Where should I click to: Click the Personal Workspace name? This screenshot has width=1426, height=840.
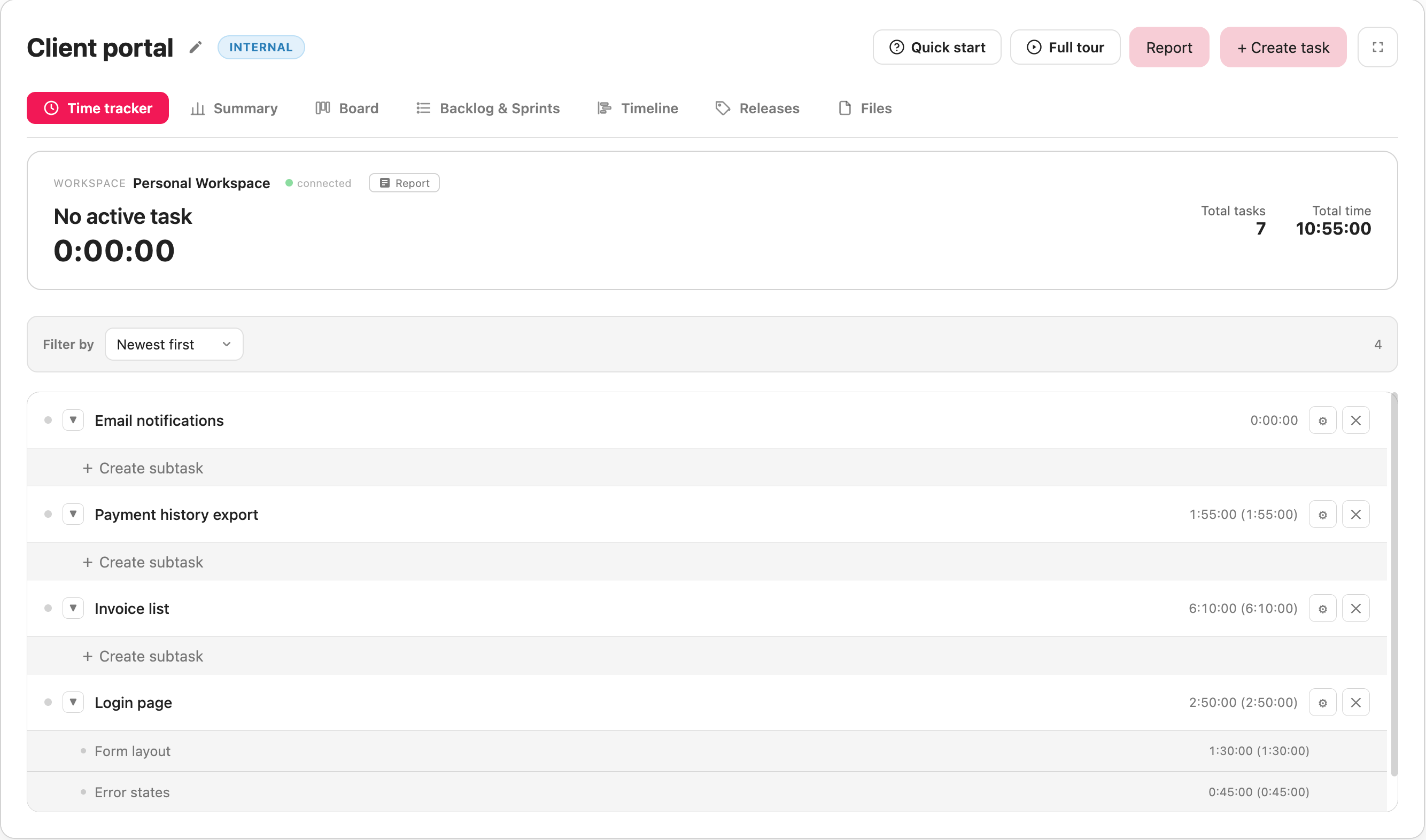(x=201, y=183)
